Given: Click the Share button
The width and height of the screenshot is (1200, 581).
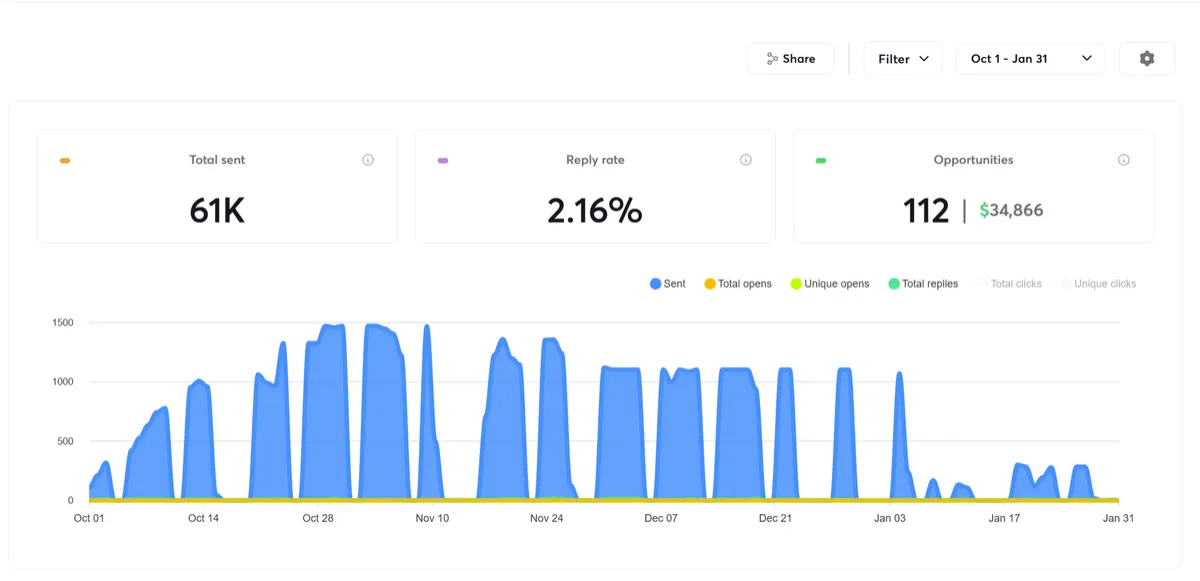Looking at the screenshot, I should coord(790,59).
